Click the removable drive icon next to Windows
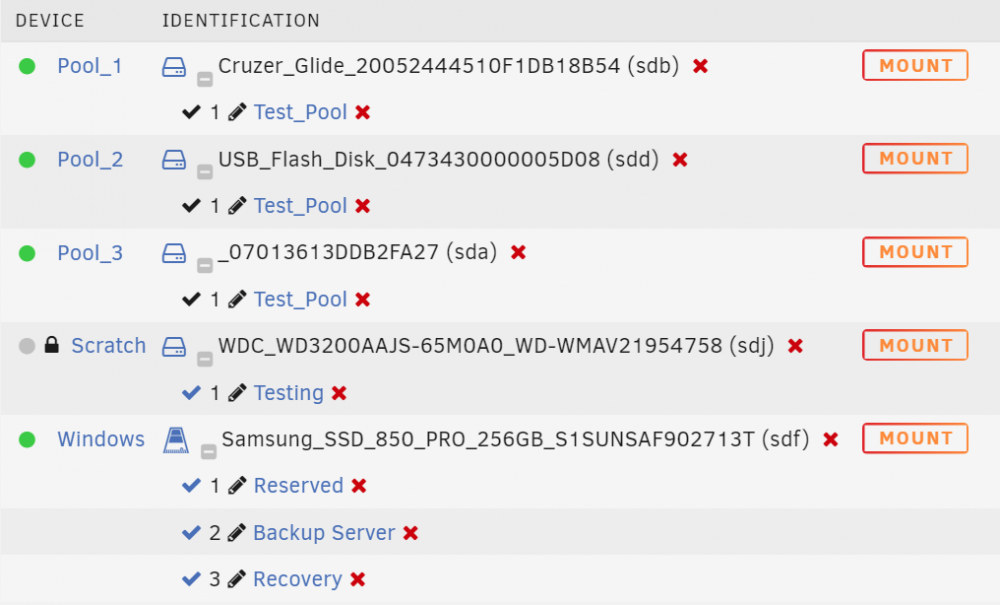Screen dimensions: 1000x605 click(175, 440)
